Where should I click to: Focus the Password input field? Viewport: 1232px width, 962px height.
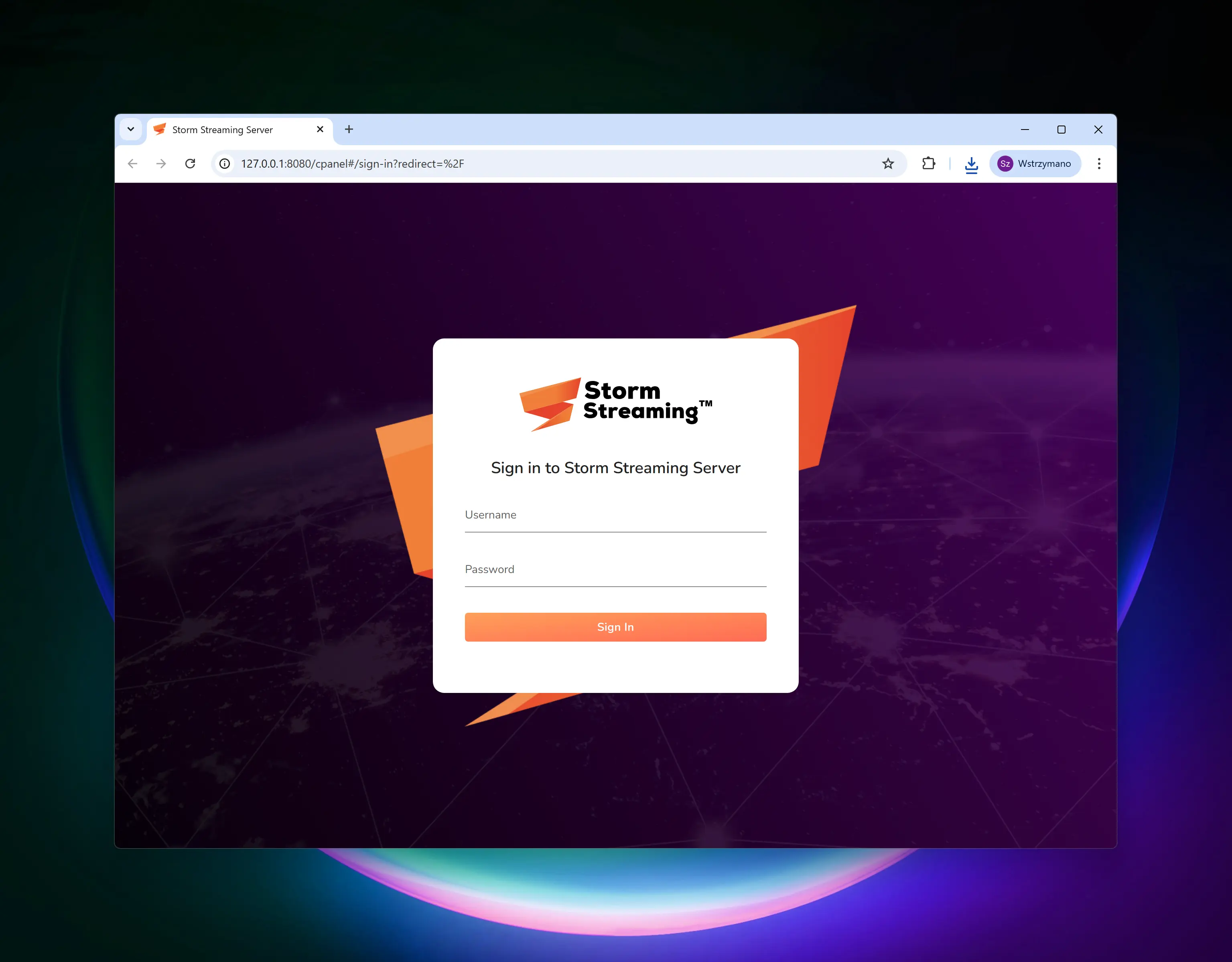(615, 571)
